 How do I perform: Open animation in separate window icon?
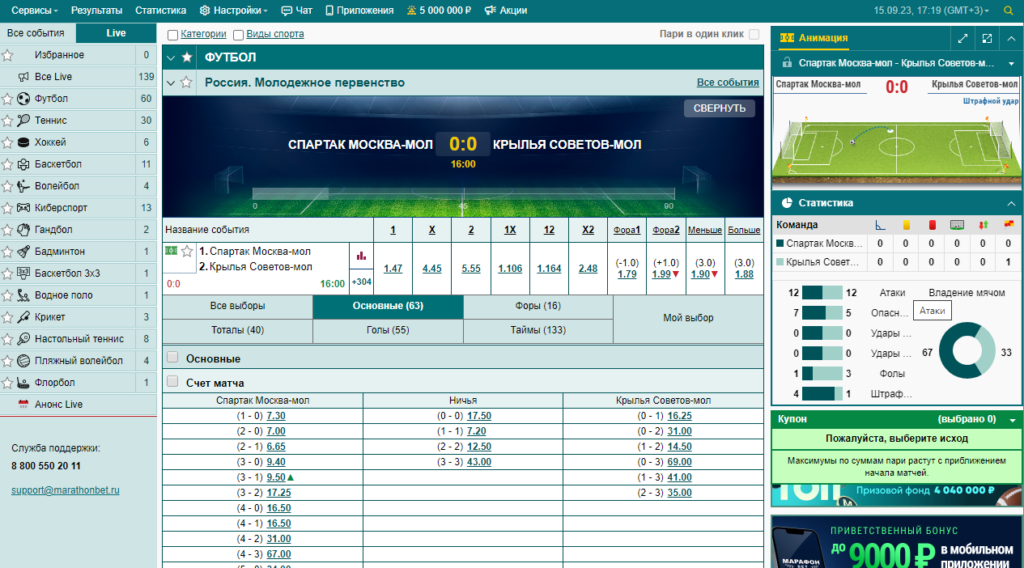[987, 39]
